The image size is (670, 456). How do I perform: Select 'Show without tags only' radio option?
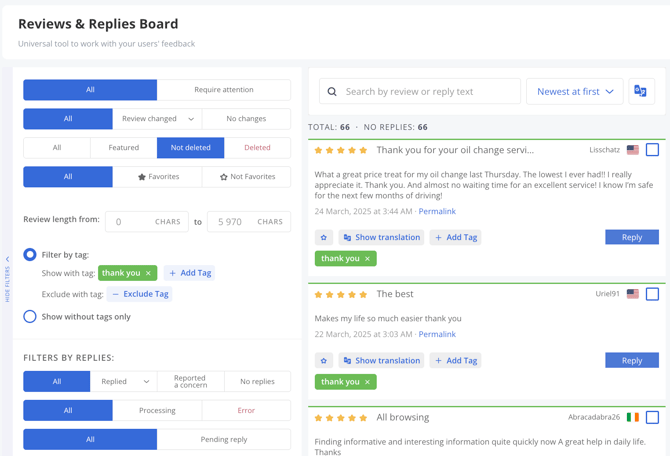pyautogui.click(x=30, y=316)
